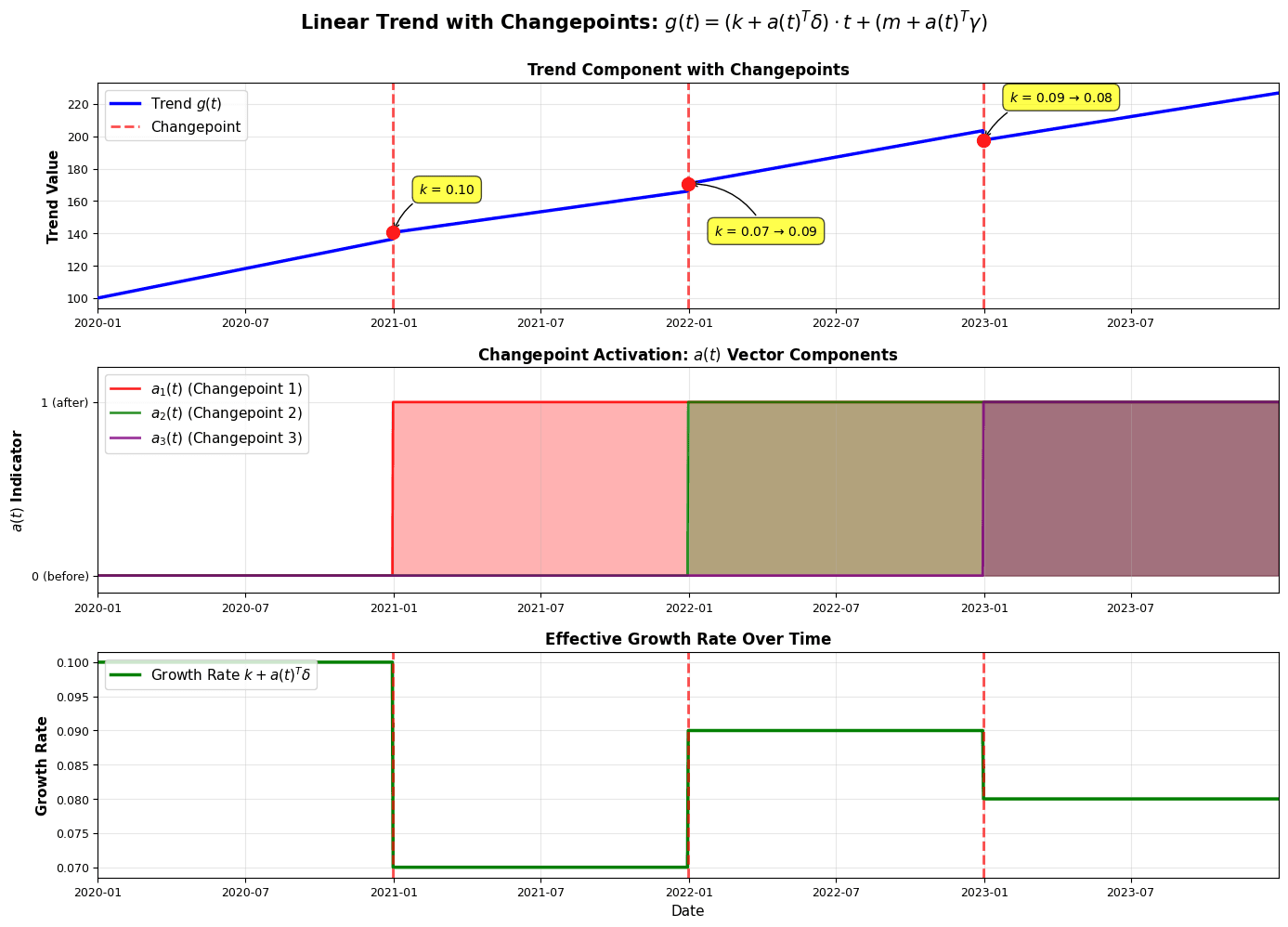The width and height of the screenshot is (1288, 927).
Task: Click the yellow annotation reading k = 0.10
Action: pos(448,189)
